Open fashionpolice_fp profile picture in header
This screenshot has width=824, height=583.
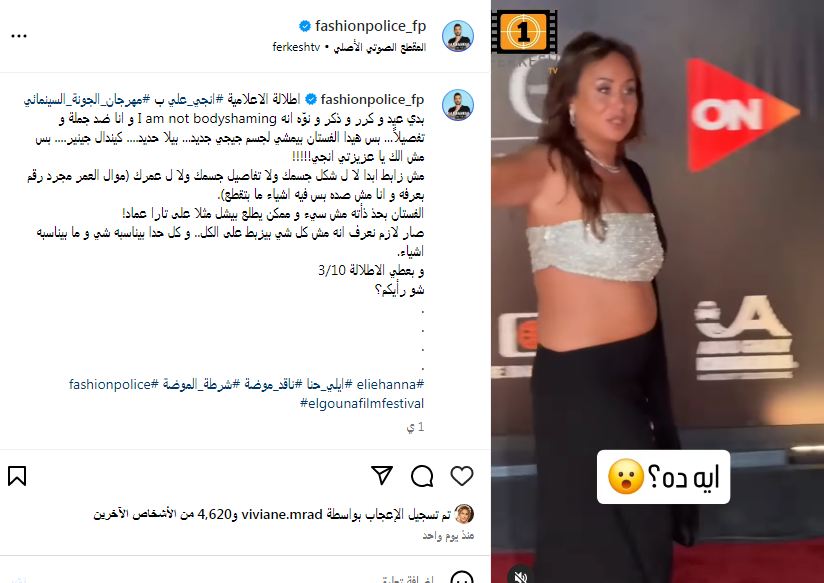coord(458,36)
